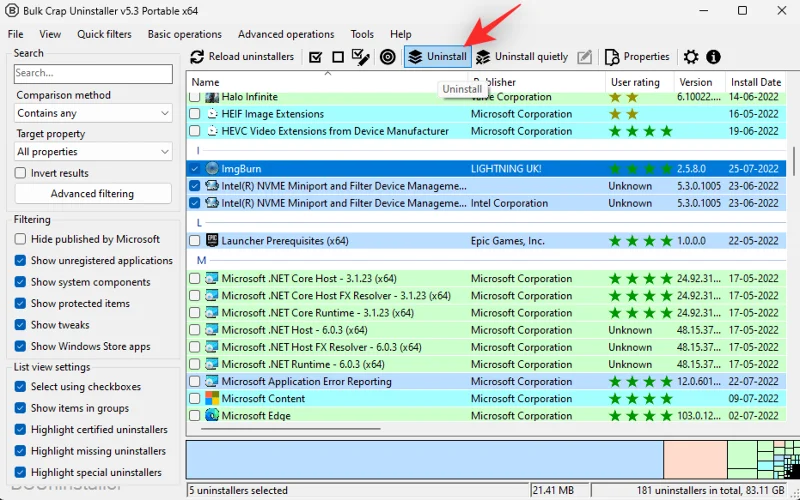Click the Microsoft .NET Runtime 6.0.3 icon
The width and height of the screenshot is (800, 500).
[x=212, y=364]
